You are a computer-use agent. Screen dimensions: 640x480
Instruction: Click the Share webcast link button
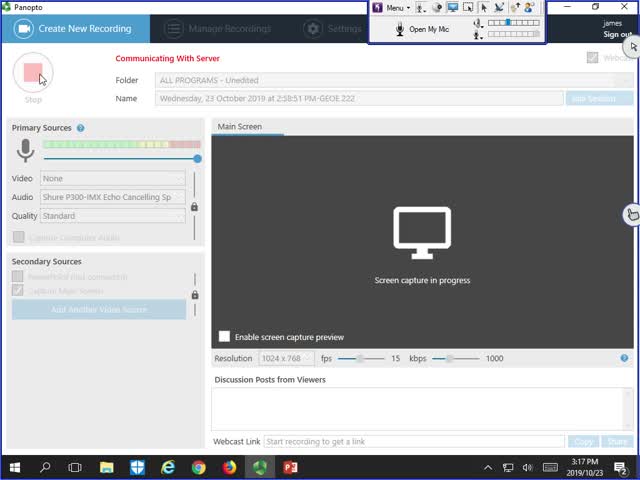(617, 441)
